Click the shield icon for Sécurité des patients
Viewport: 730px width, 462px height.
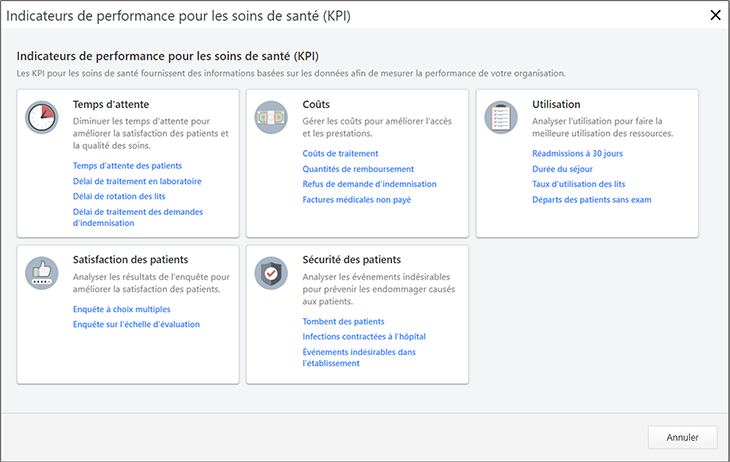269,273
